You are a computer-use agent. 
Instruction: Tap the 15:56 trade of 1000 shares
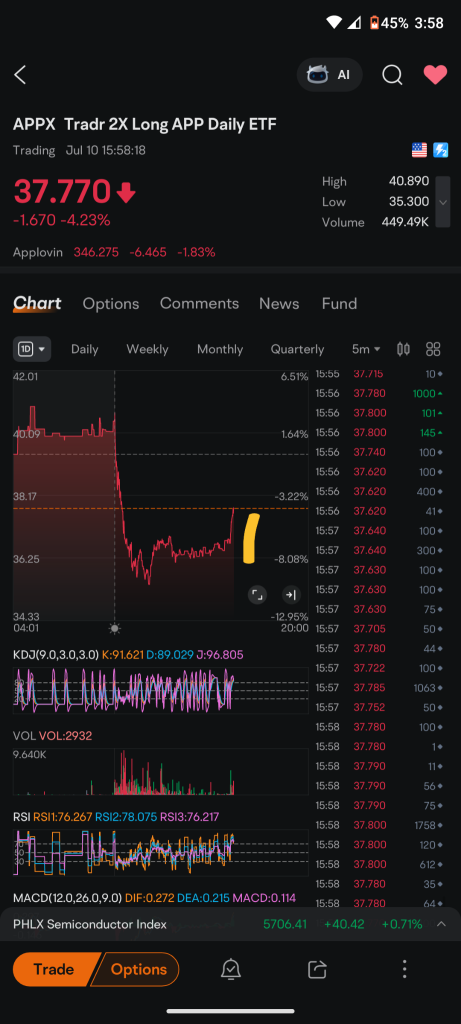(379, 393)
